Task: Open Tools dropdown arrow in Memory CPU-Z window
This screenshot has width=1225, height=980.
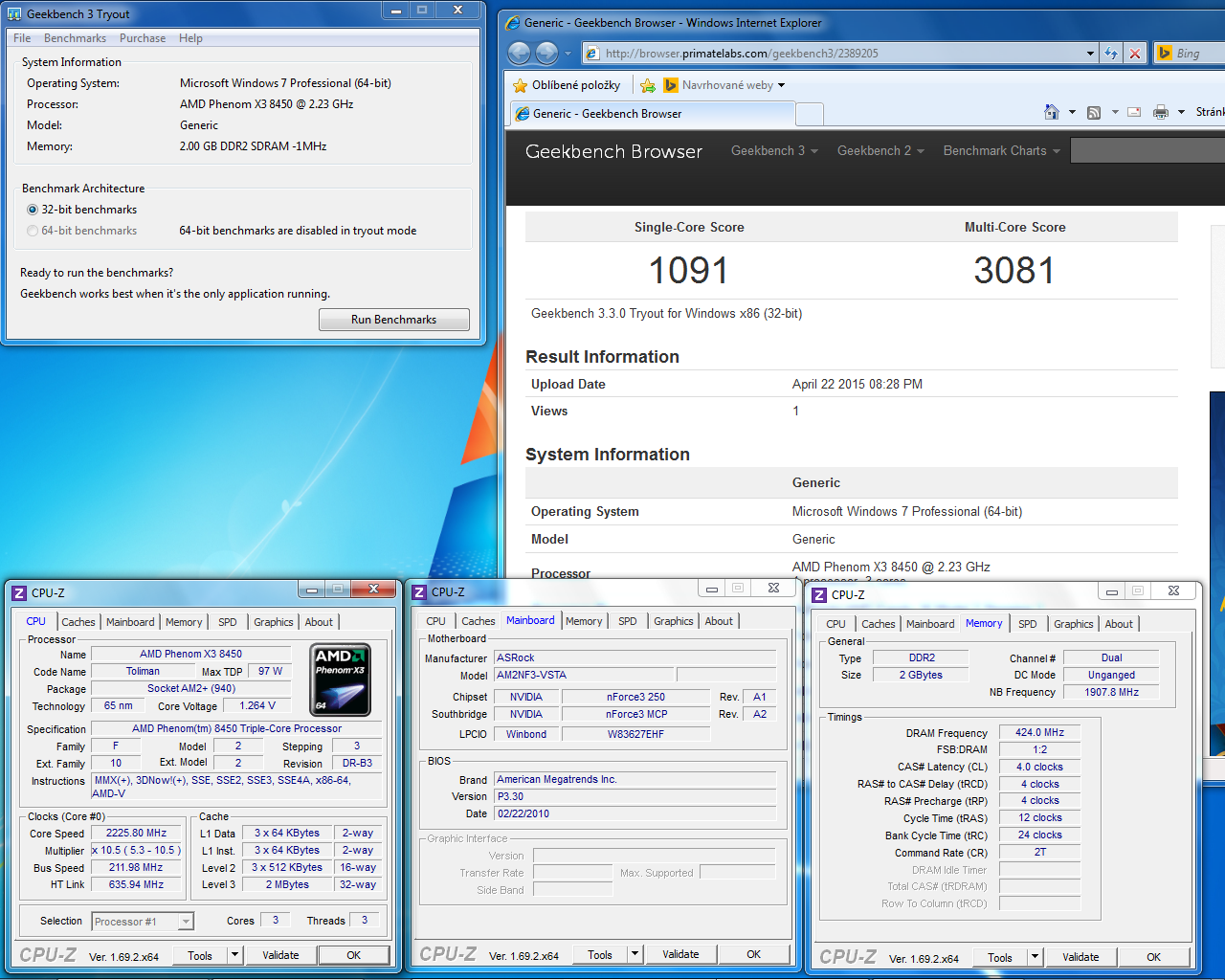Action: [1035, 956]
